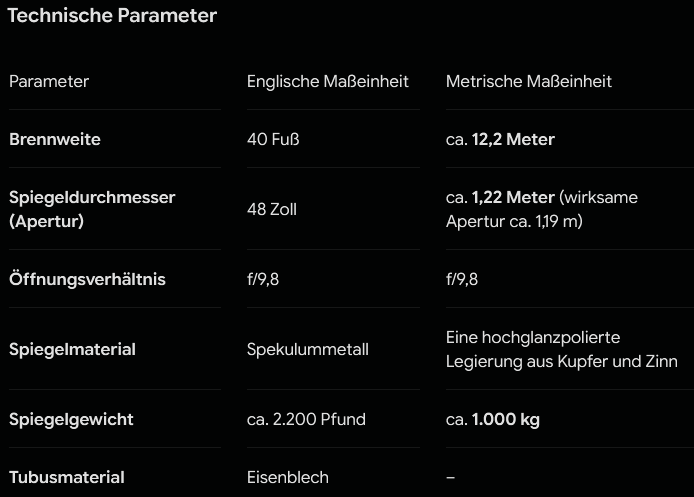The image size is (694, 497).
Task: Click the Englische Maßeinheit column header
Action: point(328,81)
